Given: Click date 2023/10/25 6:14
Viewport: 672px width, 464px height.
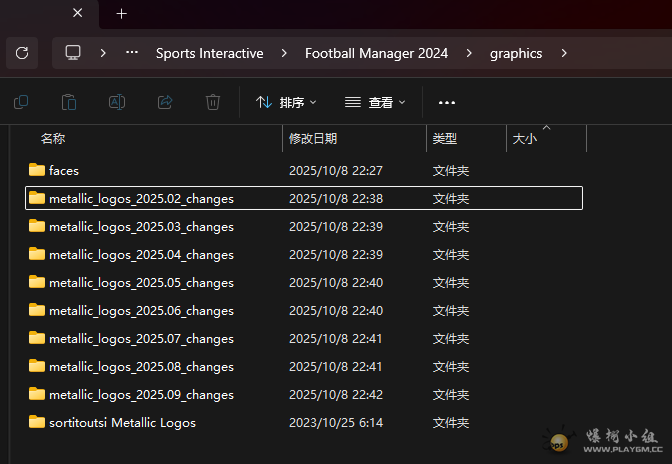Looking at the screenshot, I should click(336, 423).
